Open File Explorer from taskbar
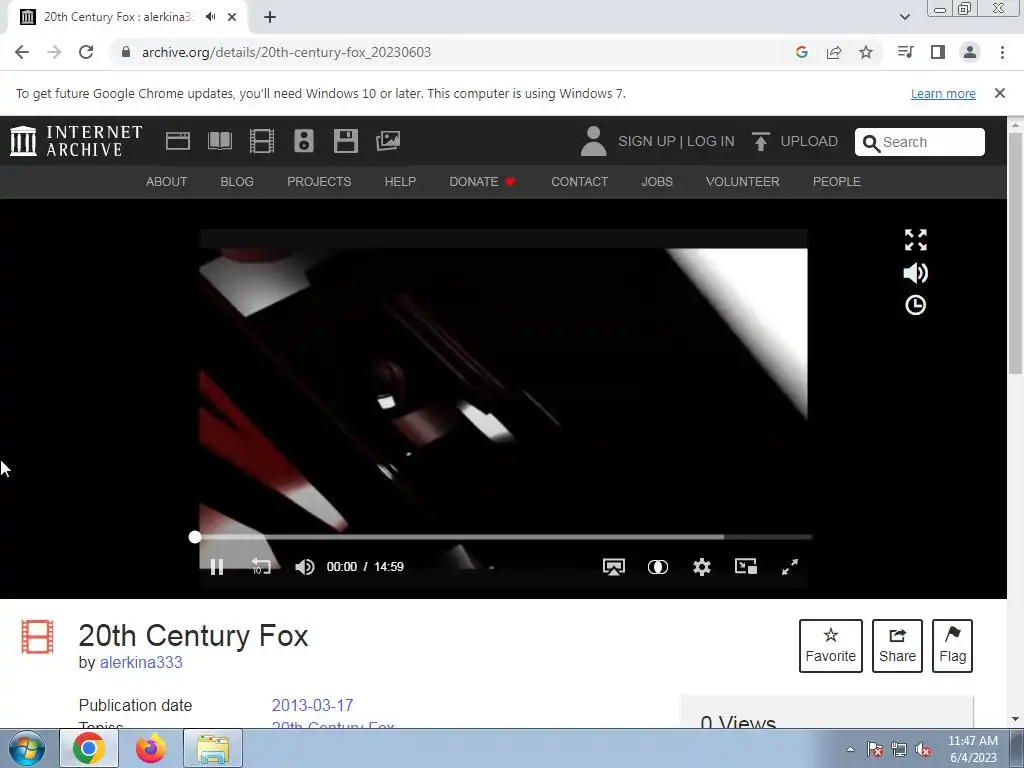 pos(213,748)
